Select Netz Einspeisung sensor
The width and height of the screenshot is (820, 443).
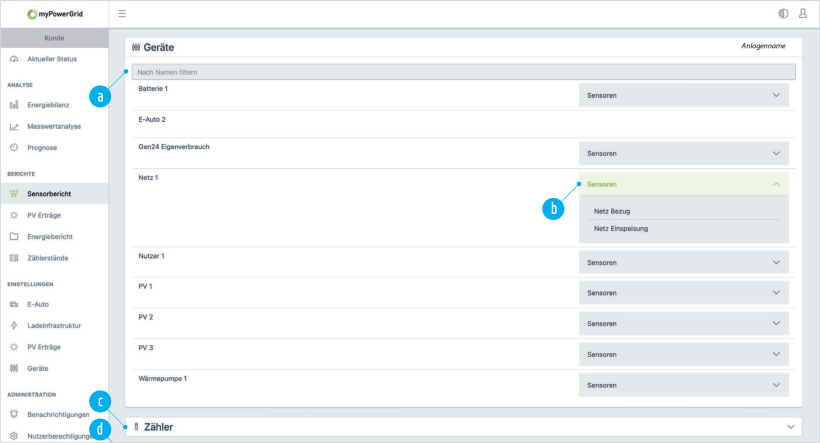tap(620, 228)
